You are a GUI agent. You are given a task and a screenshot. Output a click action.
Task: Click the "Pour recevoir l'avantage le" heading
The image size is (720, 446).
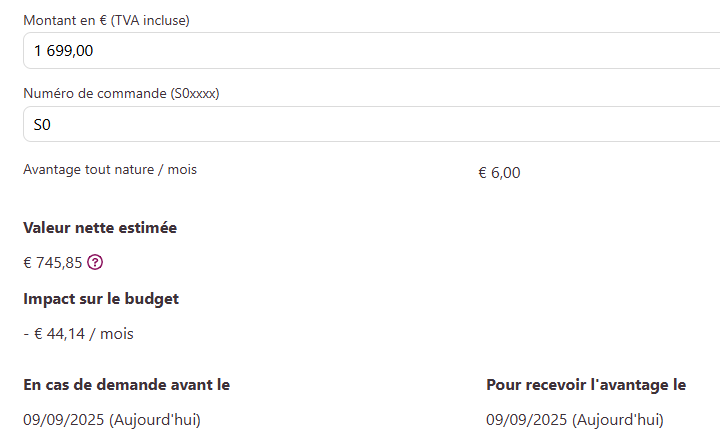coord(586,385)
